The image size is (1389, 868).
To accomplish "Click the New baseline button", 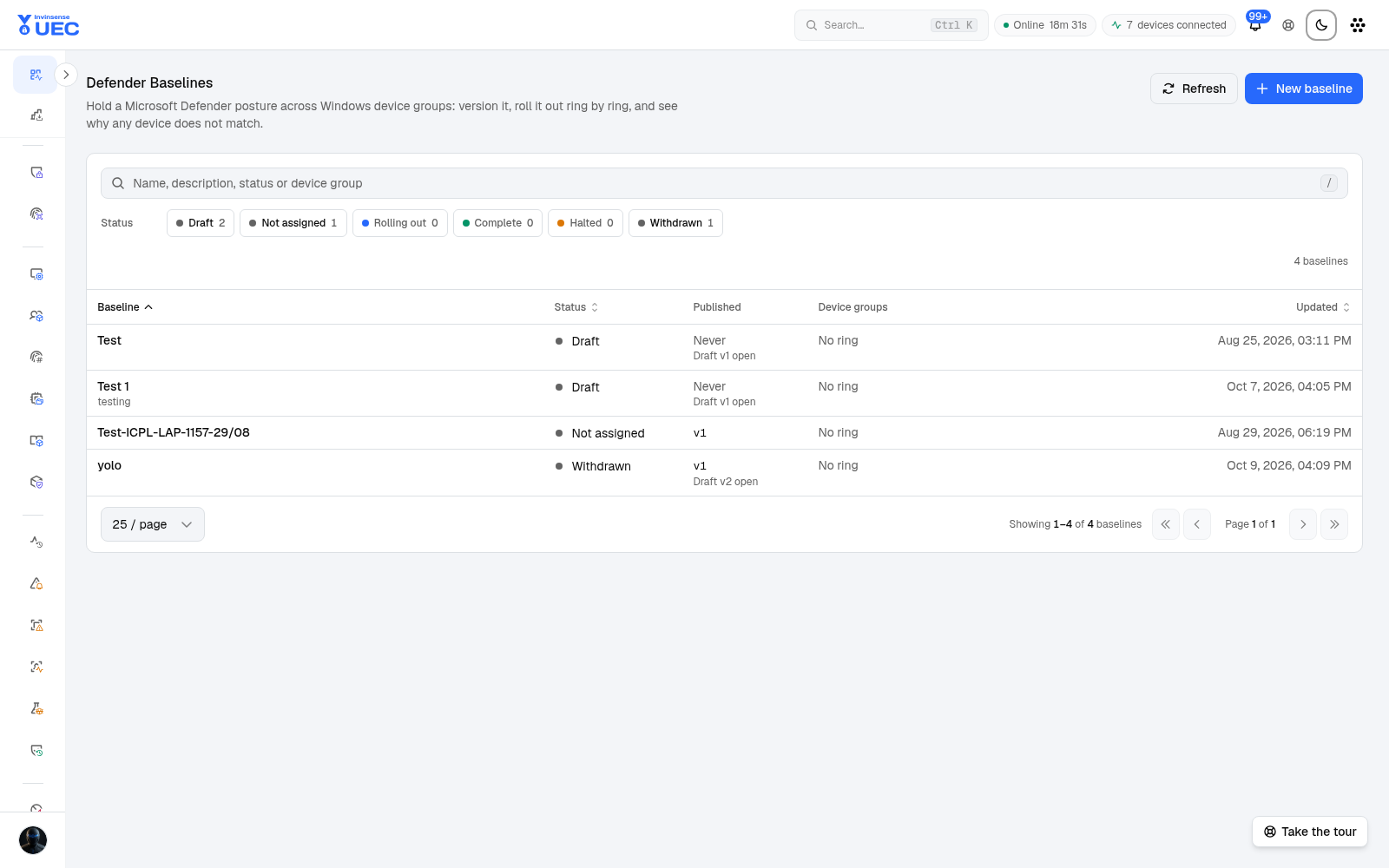I will pos(1303,89).
